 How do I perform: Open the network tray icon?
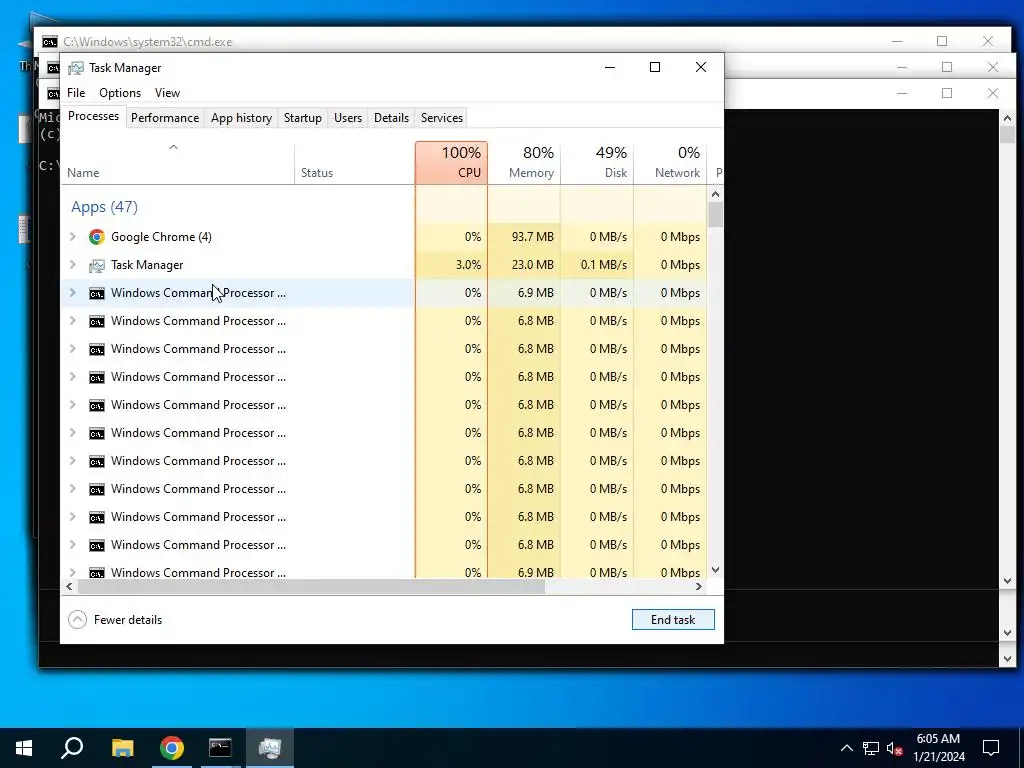tap(871, 748)
